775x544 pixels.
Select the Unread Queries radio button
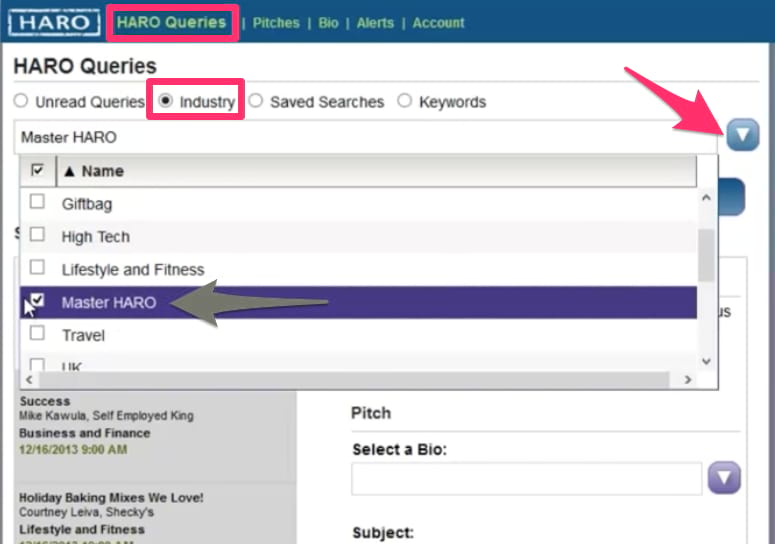click(x=21, y=101)
